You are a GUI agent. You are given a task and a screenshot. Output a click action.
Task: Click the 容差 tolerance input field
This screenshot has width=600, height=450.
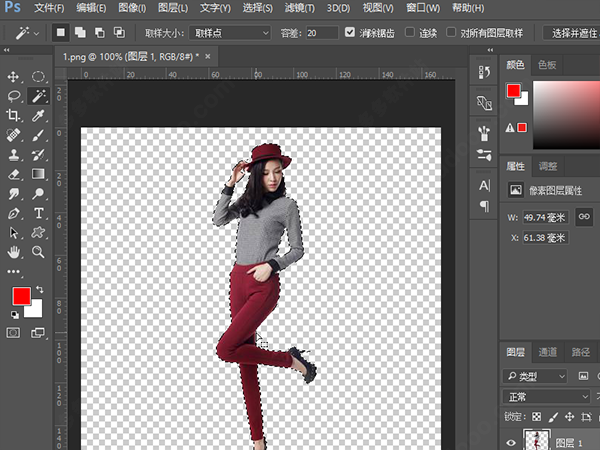[x=322, y=33]
